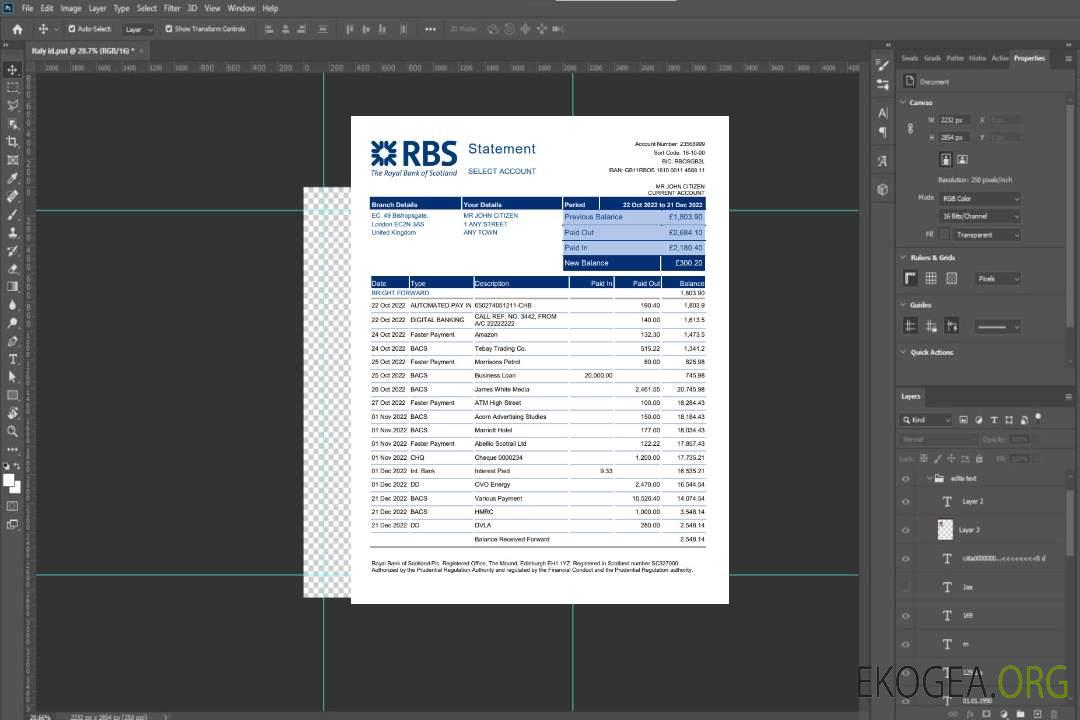Toggle rulers icon under Rulers & Grids
The height and width of the screenshot is (720, 1080).
(911, 278)
